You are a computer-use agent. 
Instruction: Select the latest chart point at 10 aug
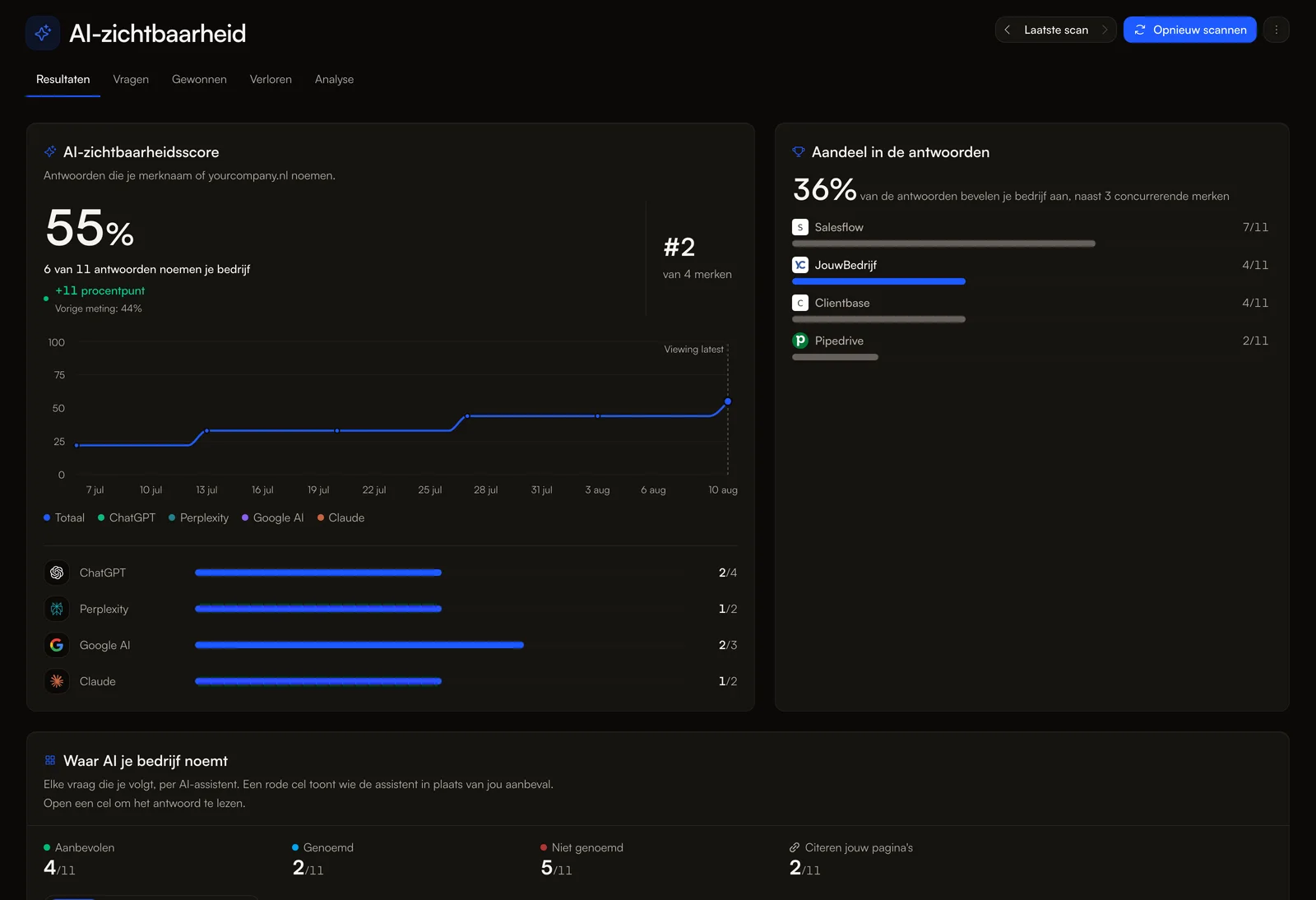pos(728,401)
